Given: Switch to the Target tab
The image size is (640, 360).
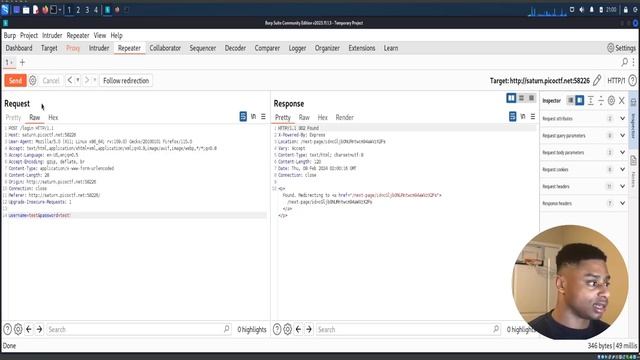Looking at the screenshot, I should tap(49, 48).
